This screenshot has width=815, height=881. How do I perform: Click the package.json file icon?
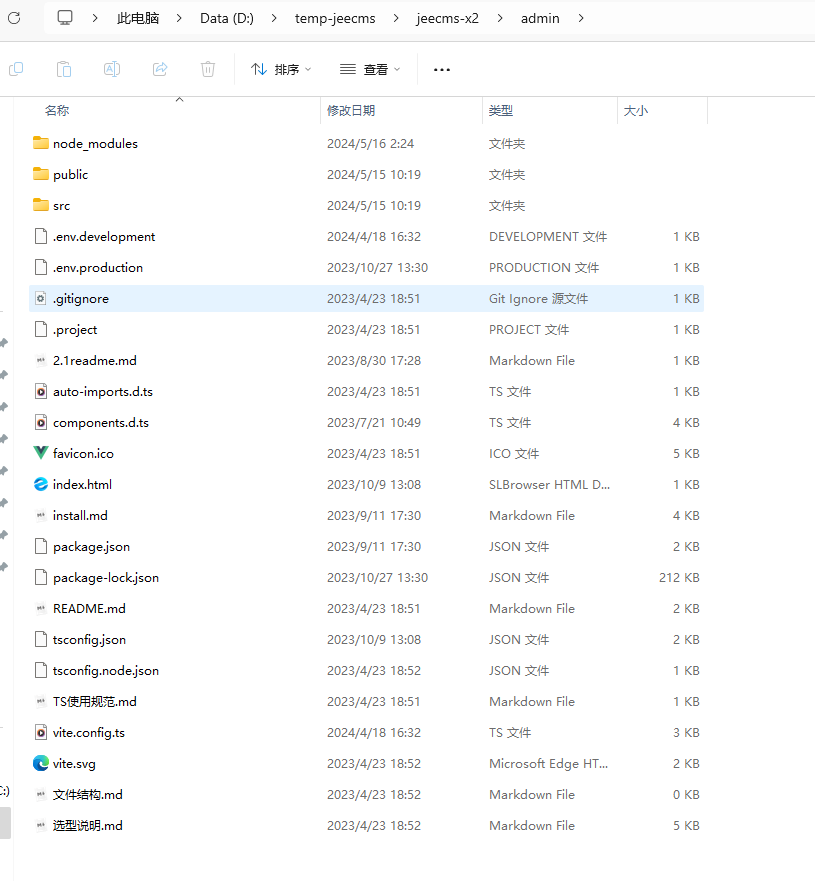pos(40,546)
